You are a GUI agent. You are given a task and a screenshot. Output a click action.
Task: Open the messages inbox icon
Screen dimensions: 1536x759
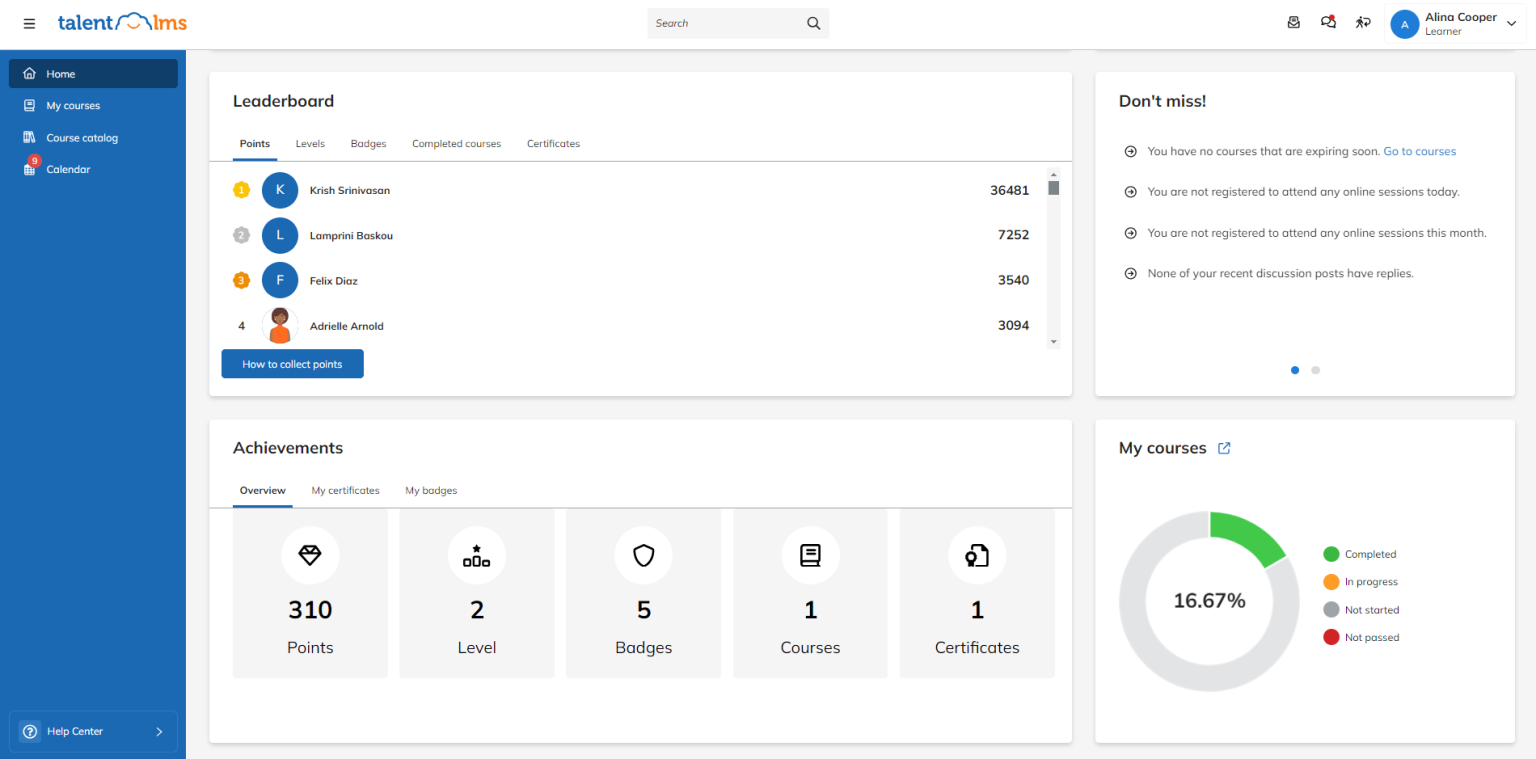(x=1293, y=22)
